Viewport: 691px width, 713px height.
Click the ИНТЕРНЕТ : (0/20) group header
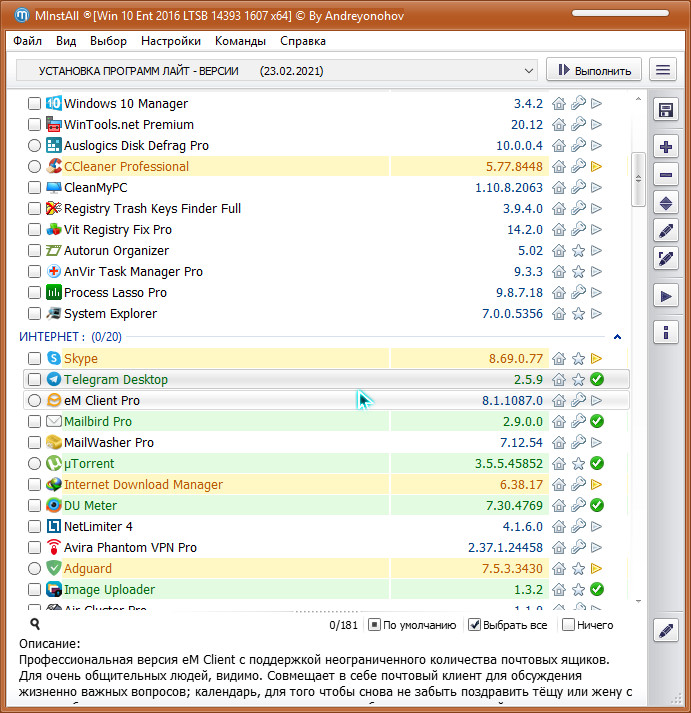pos(70,336)
